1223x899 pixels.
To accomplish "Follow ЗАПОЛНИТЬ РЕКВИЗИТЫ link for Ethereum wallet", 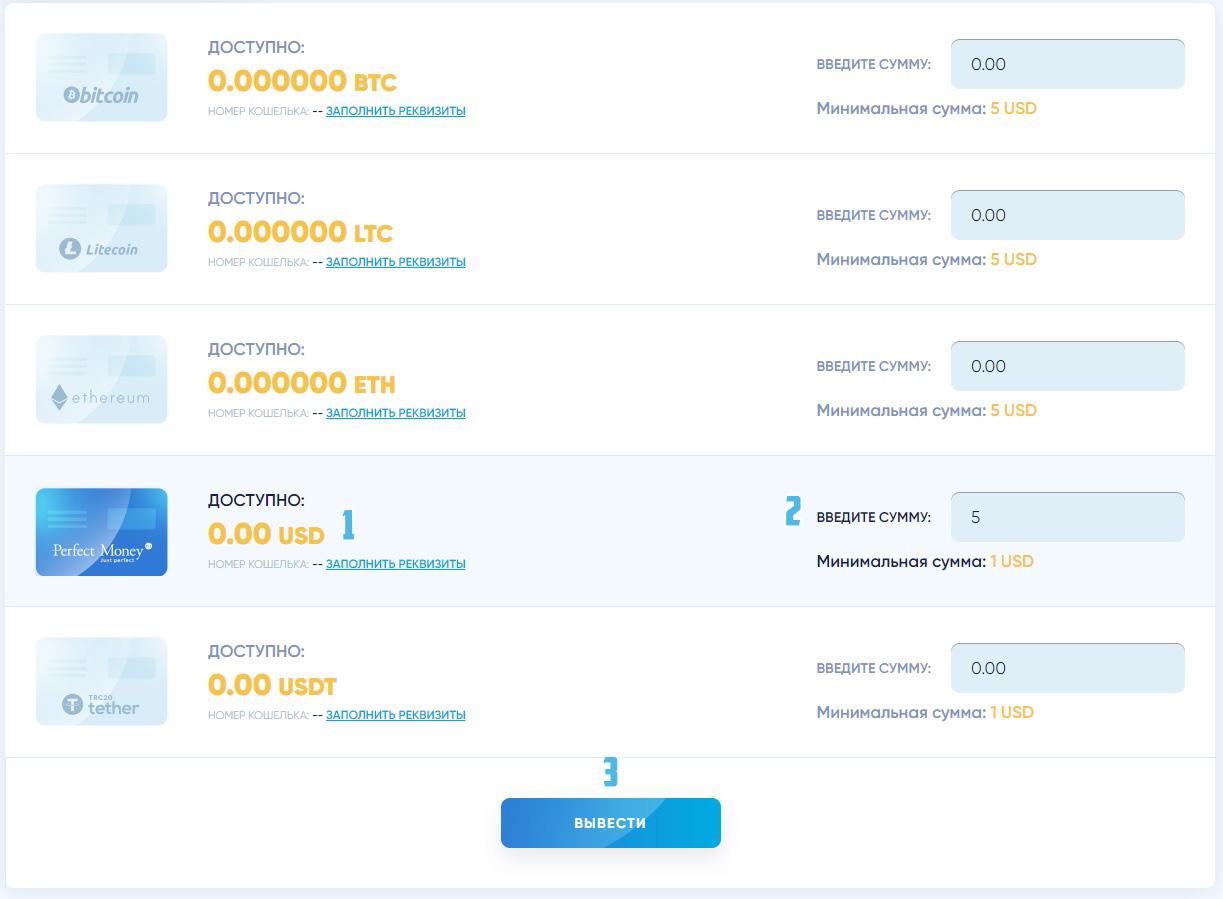I will pos(396,413).
